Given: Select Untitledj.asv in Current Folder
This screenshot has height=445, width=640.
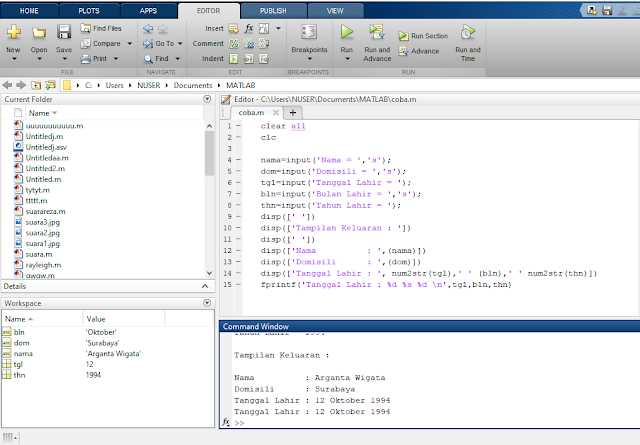Looking at the screenshot, I should (46, 147).
